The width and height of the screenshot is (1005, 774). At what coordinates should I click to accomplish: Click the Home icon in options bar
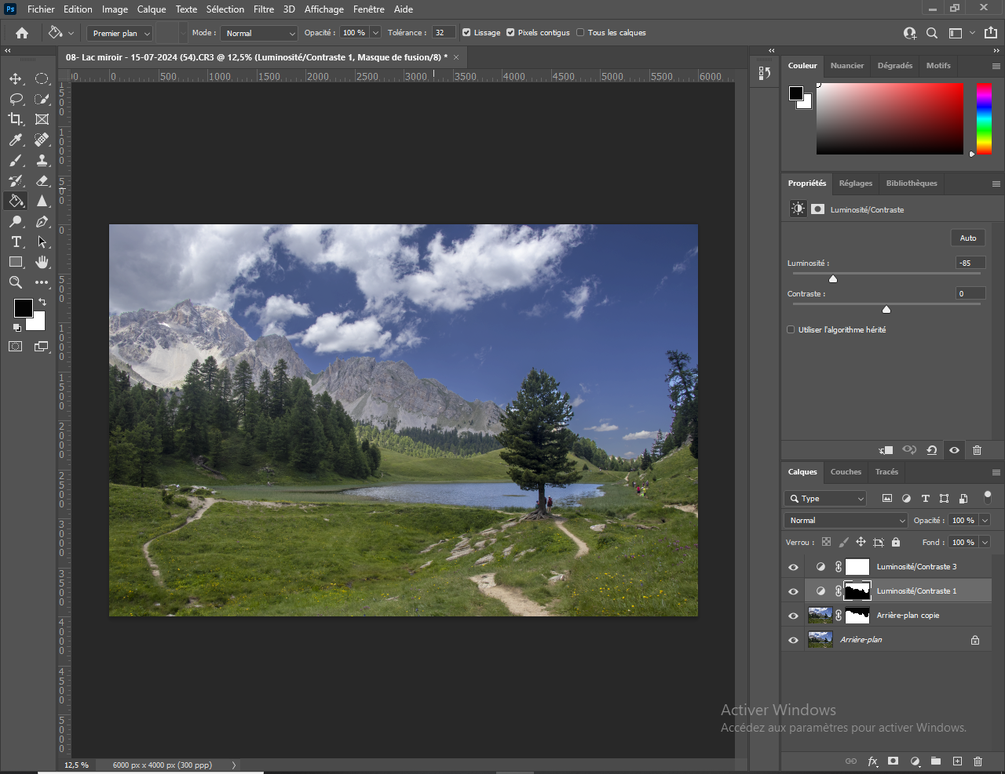[22, 33]
